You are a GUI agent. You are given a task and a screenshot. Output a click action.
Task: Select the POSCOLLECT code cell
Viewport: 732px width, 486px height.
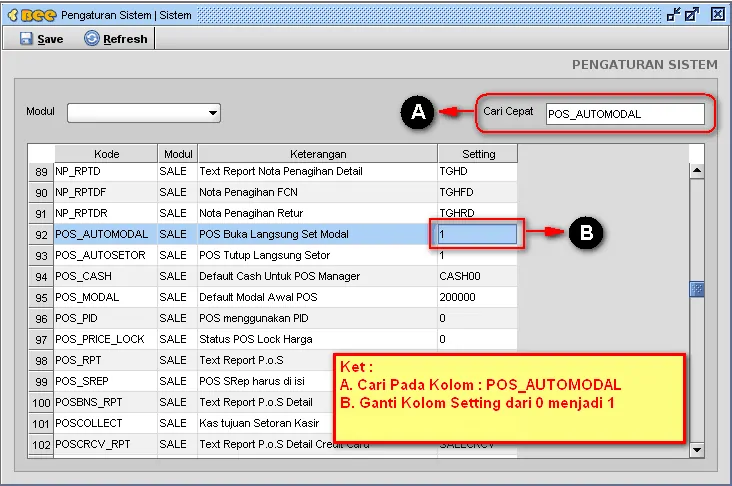pos(106,423)
